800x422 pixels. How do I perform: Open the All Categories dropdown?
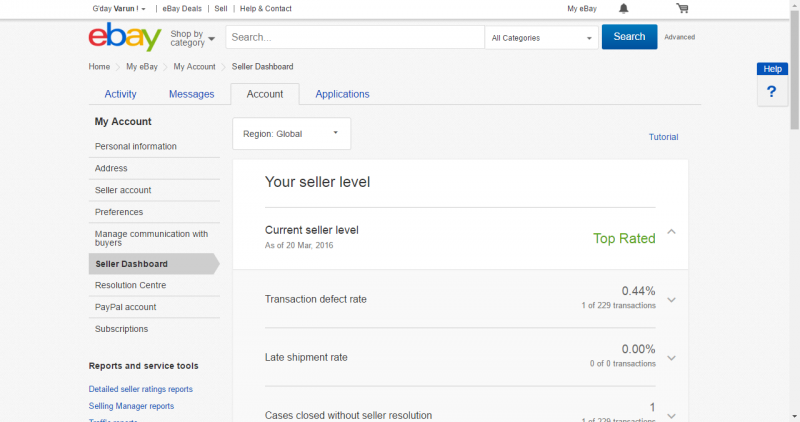[x=541, y=38]
